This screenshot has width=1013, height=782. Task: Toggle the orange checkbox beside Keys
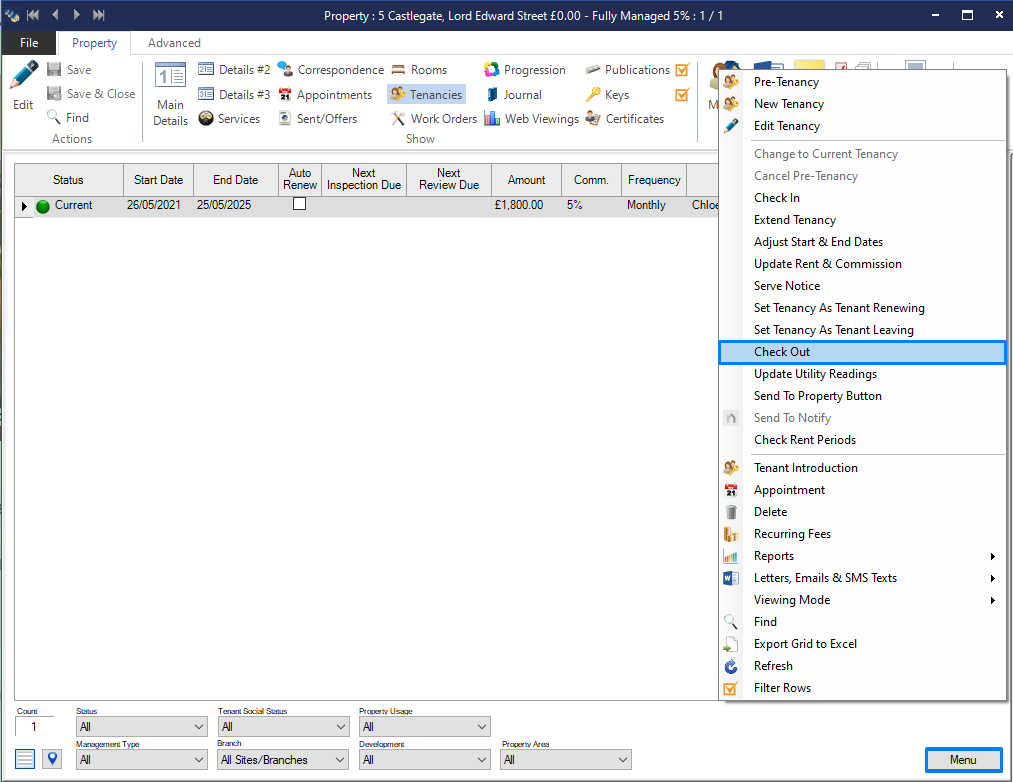pos(683,95)
